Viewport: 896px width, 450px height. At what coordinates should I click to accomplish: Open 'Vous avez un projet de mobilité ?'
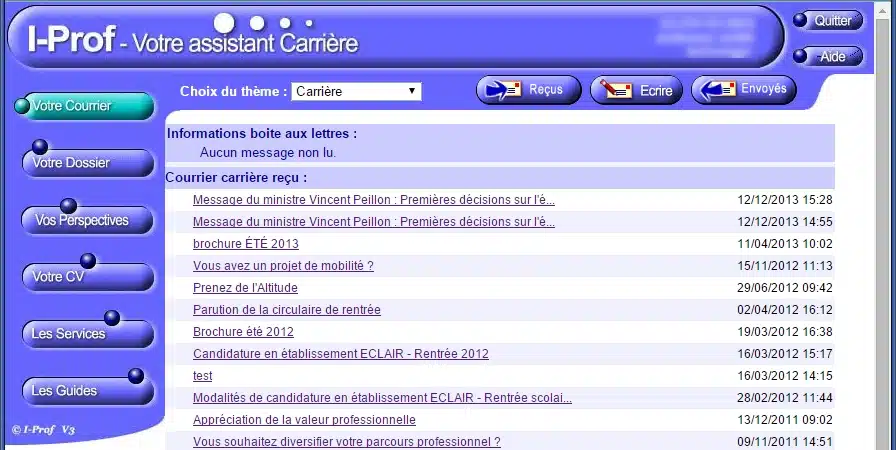[x=283, y=266]
